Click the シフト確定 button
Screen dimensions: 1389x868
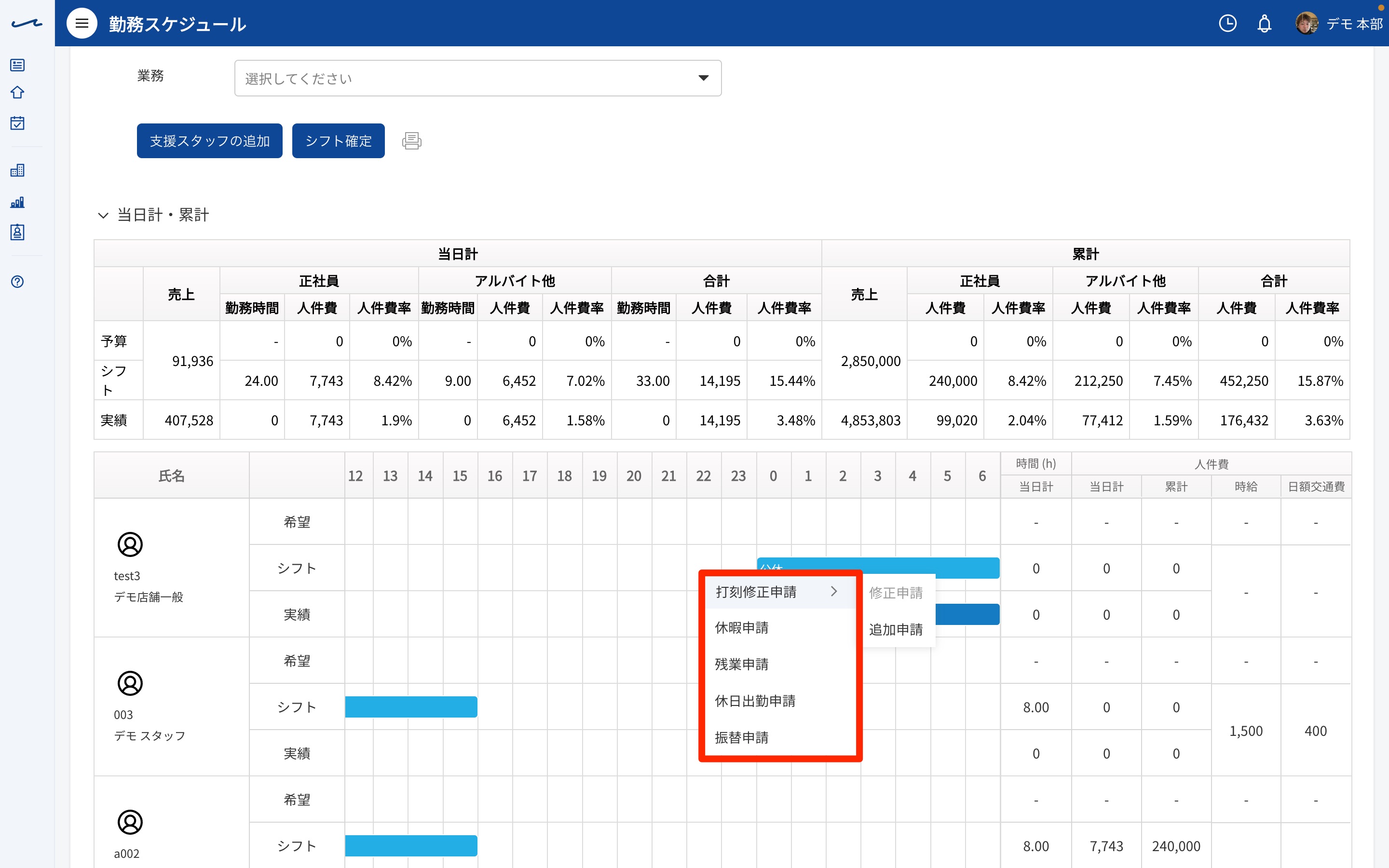pyautogui.click(x=338, y=141)
